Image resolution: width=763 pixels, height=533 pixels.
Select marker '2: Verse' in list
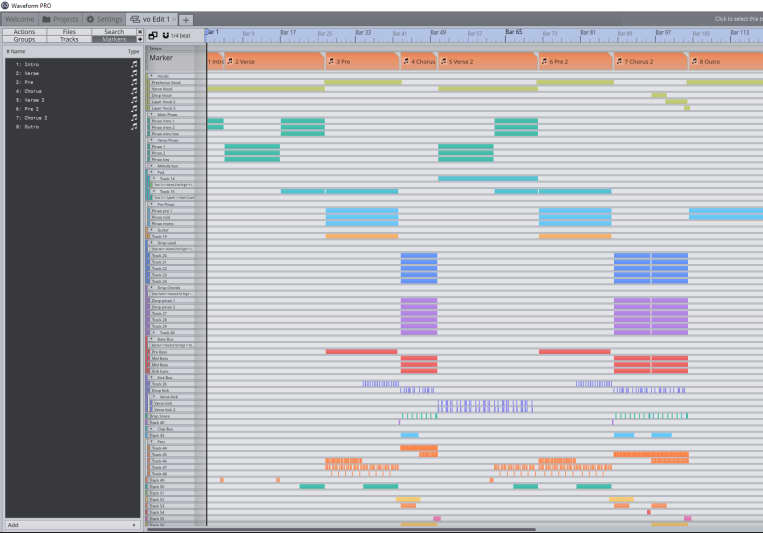pyautogui.click(x=72, y=74)
